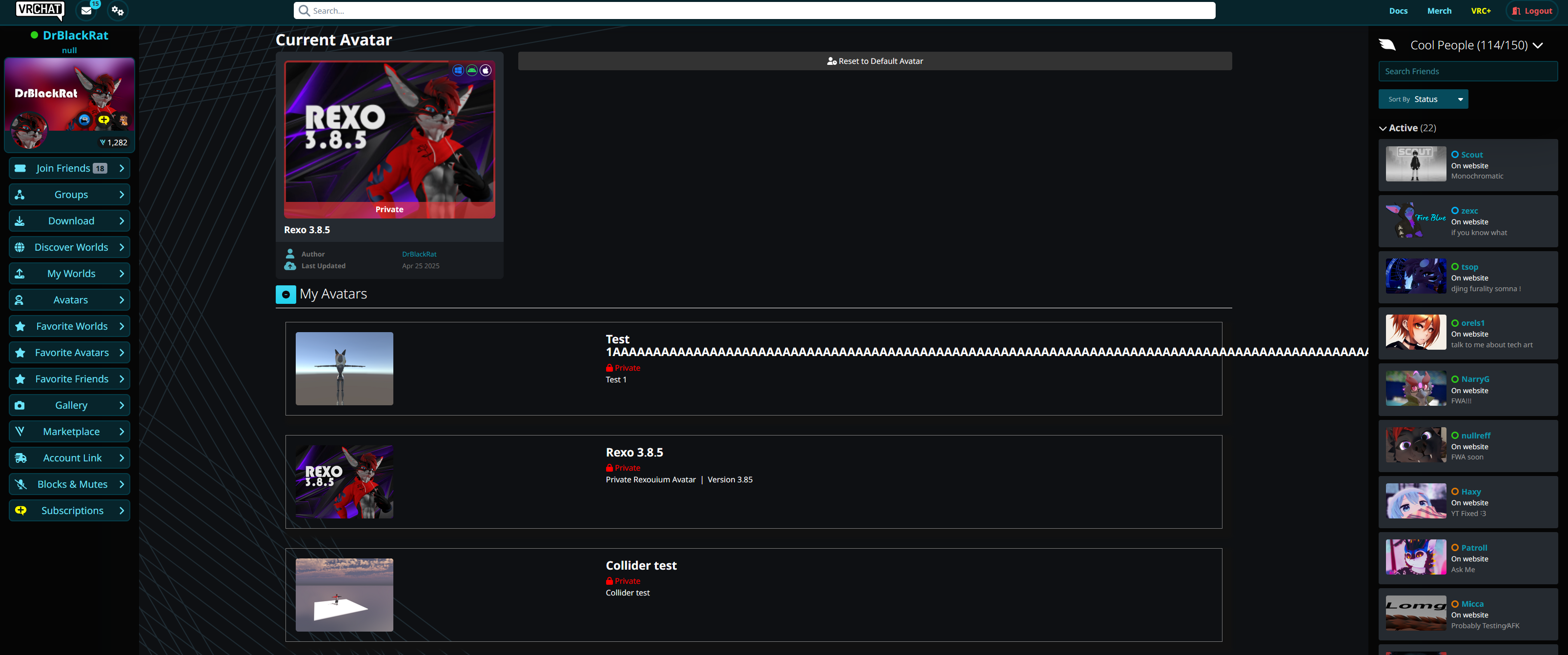Click the Android platform badge on avatar
Screen dimensions: 1568x655
[472, 71]
